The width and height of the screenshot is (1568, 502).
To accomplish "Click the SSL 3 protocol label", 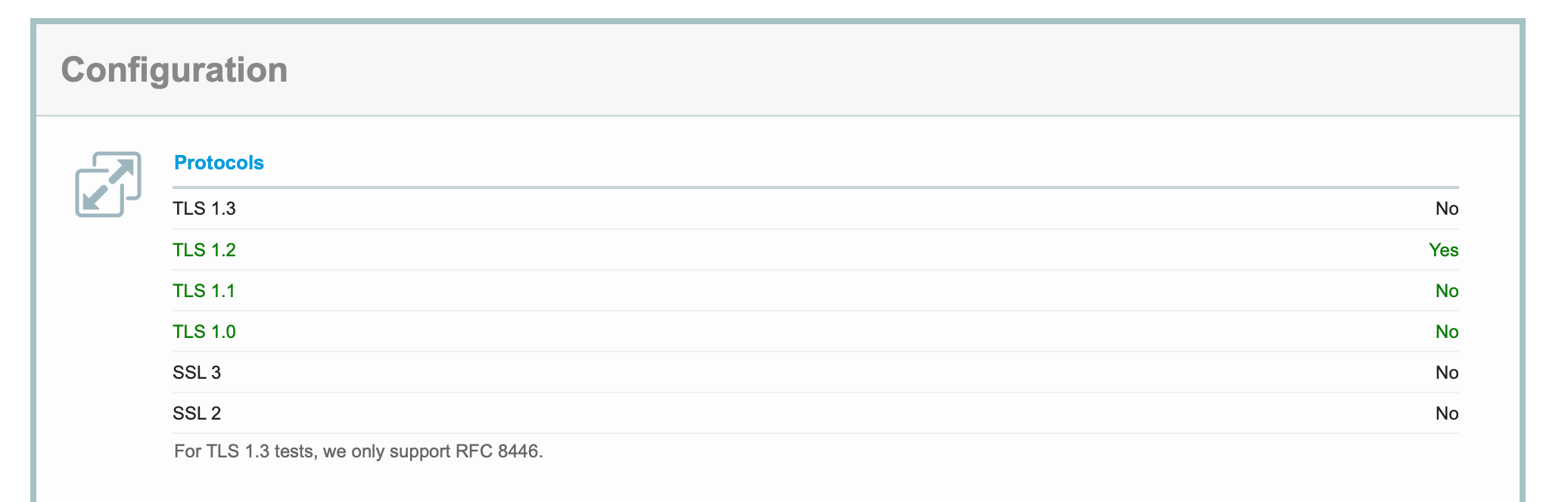I will point(197,373).
